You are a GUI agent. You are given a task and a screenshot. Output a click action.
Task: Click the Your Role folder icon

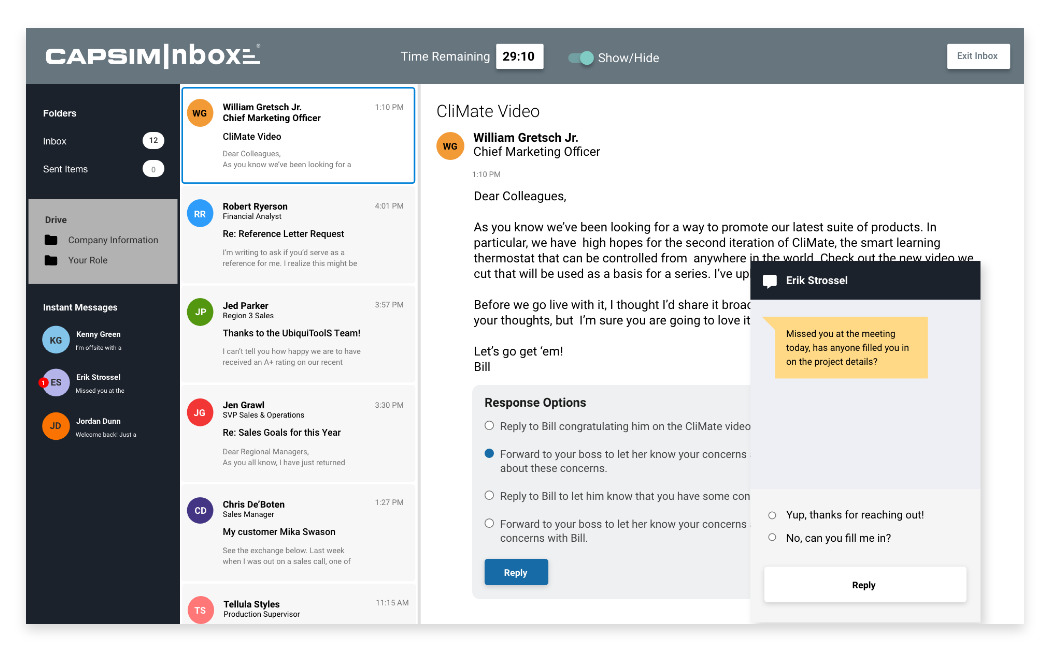[51, 260]
